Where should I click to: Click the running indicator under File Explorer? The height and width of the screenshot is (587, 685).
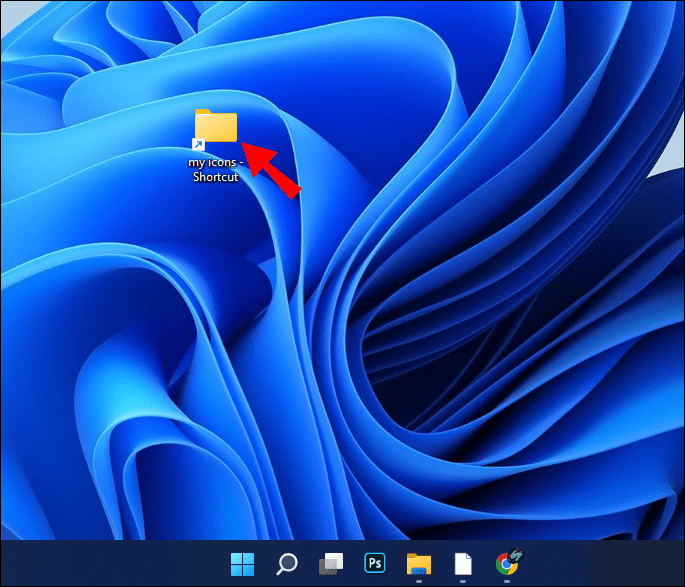point(418,583)
